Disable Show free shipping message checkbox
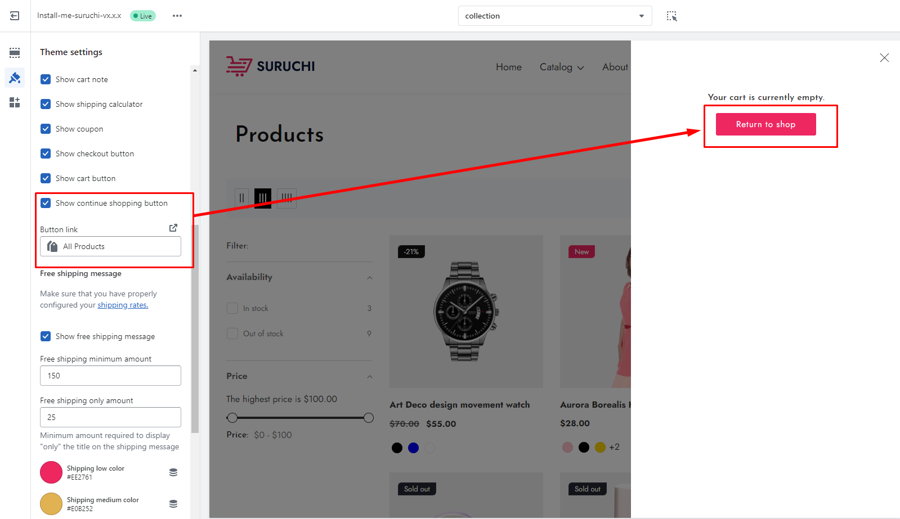900x519 pixels. point(45,336)
